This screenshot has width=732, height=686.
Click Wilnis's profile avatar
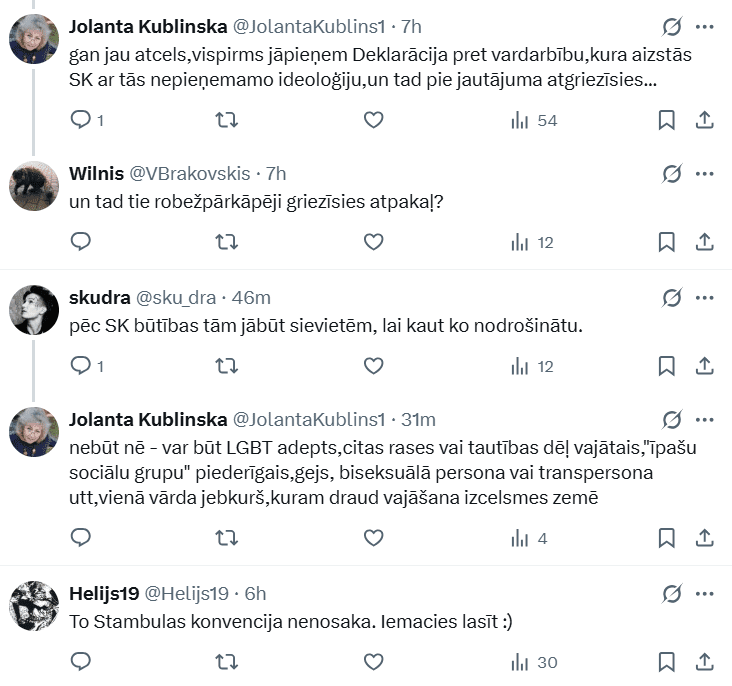click(34, 187)
